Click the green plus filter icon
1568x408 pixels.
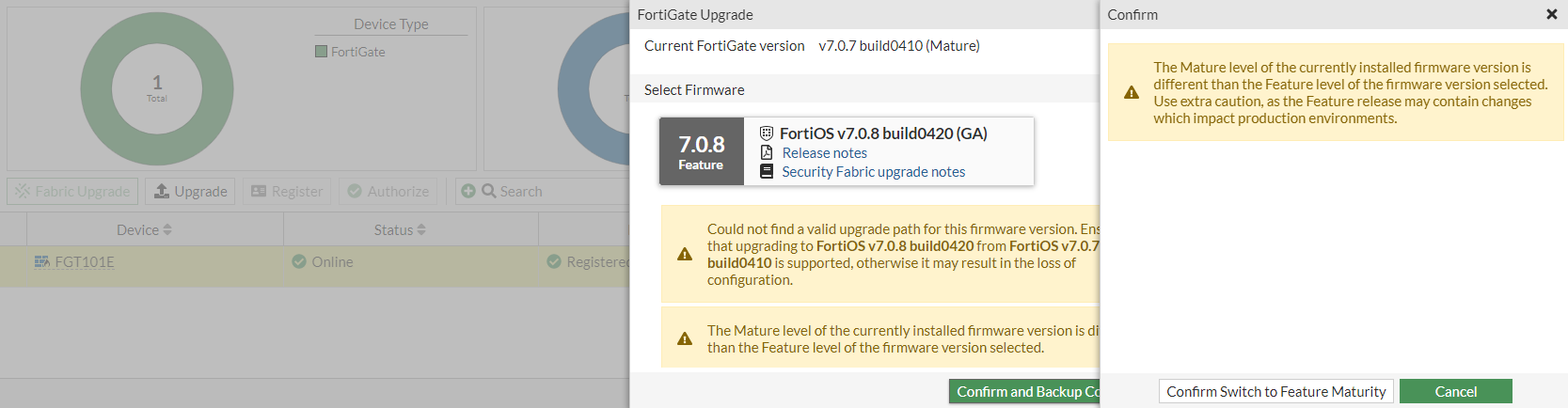[x=468, y=192]
